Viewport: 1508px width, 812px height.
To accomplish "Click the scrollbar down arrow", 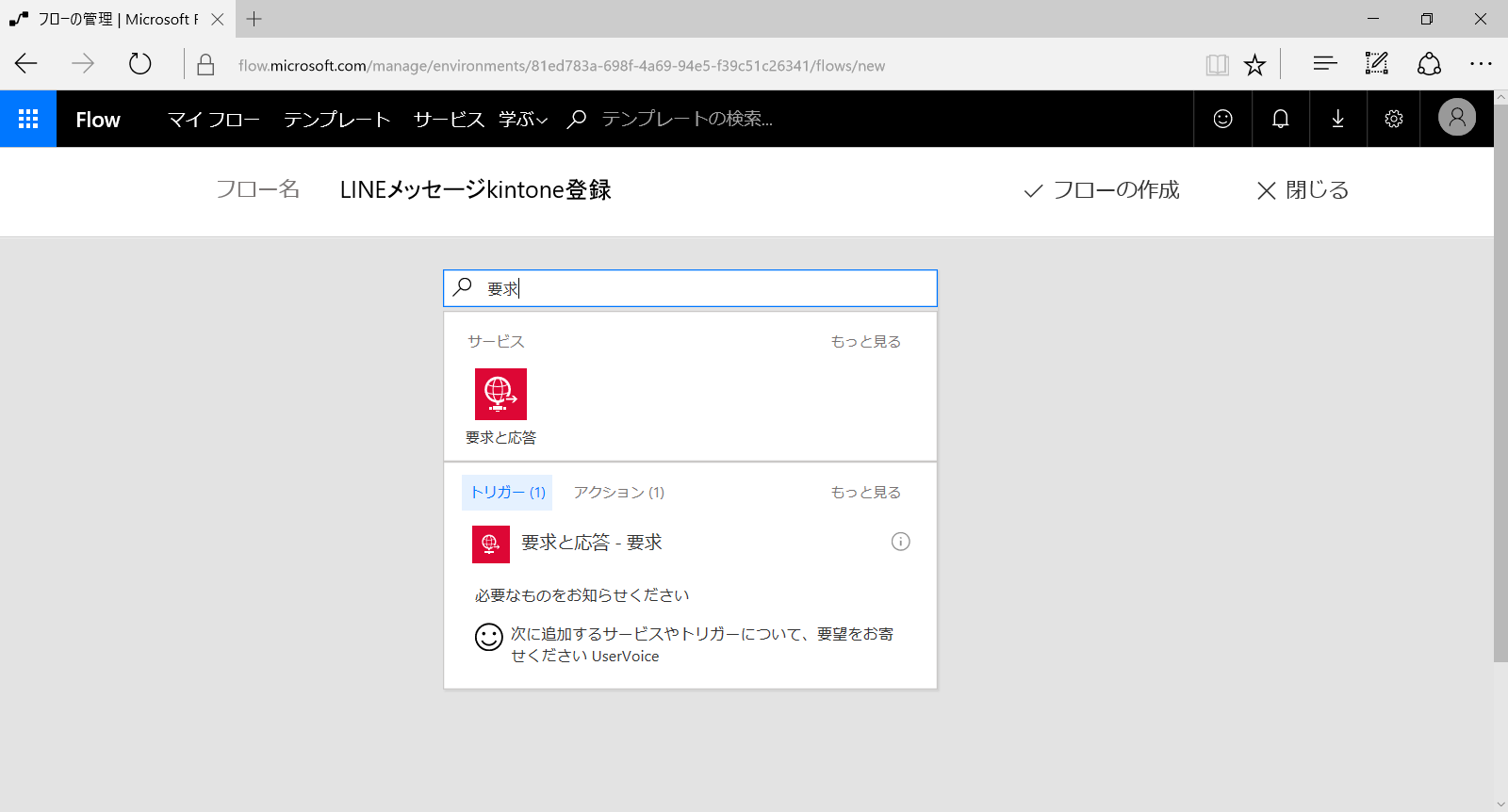I will click(1500, 804).
